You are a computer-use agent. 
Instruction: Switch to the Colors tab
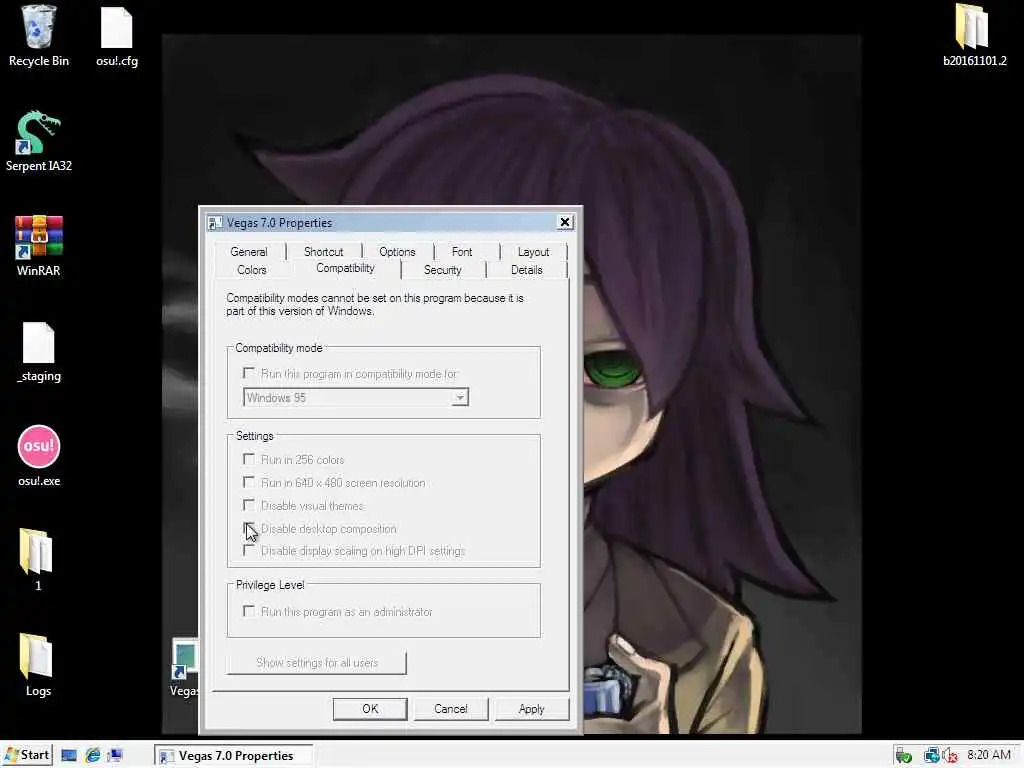click(251, 270)
